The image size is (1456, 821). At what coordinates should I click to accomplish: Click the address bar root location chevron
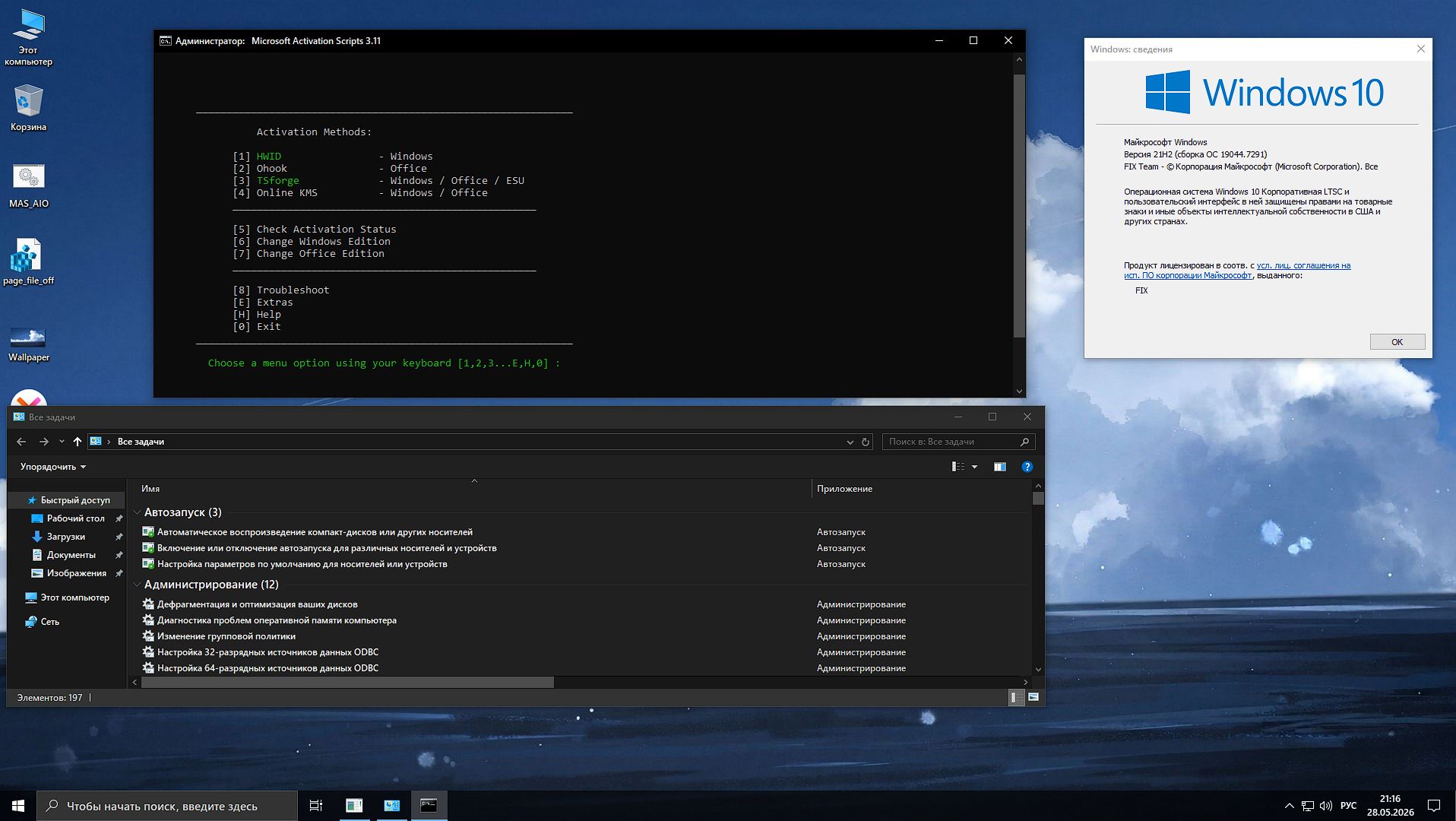pyautogui.click(x=109, y=442)
